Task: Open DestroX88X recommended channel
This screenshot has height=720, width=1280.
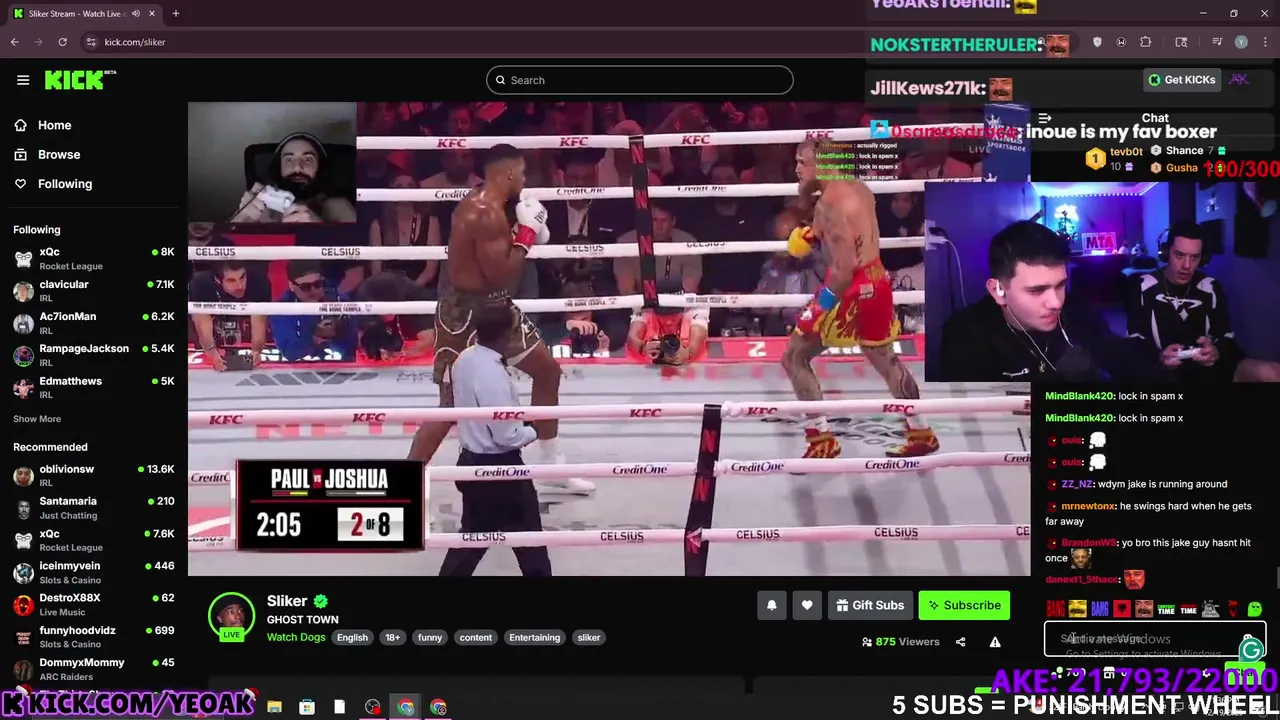Action: (x=93, y=604)
